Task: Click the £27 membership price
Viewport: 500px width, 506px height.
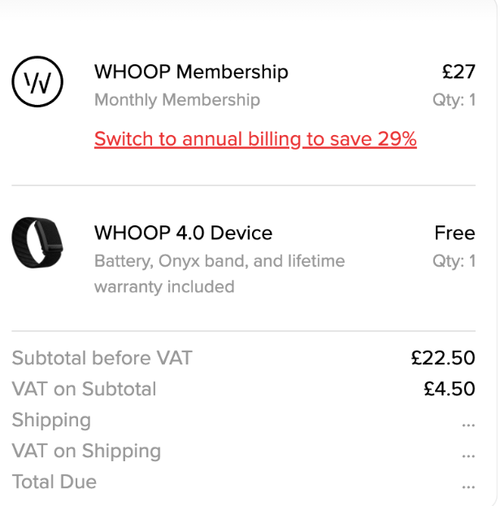Action: (x=459, y=71)
